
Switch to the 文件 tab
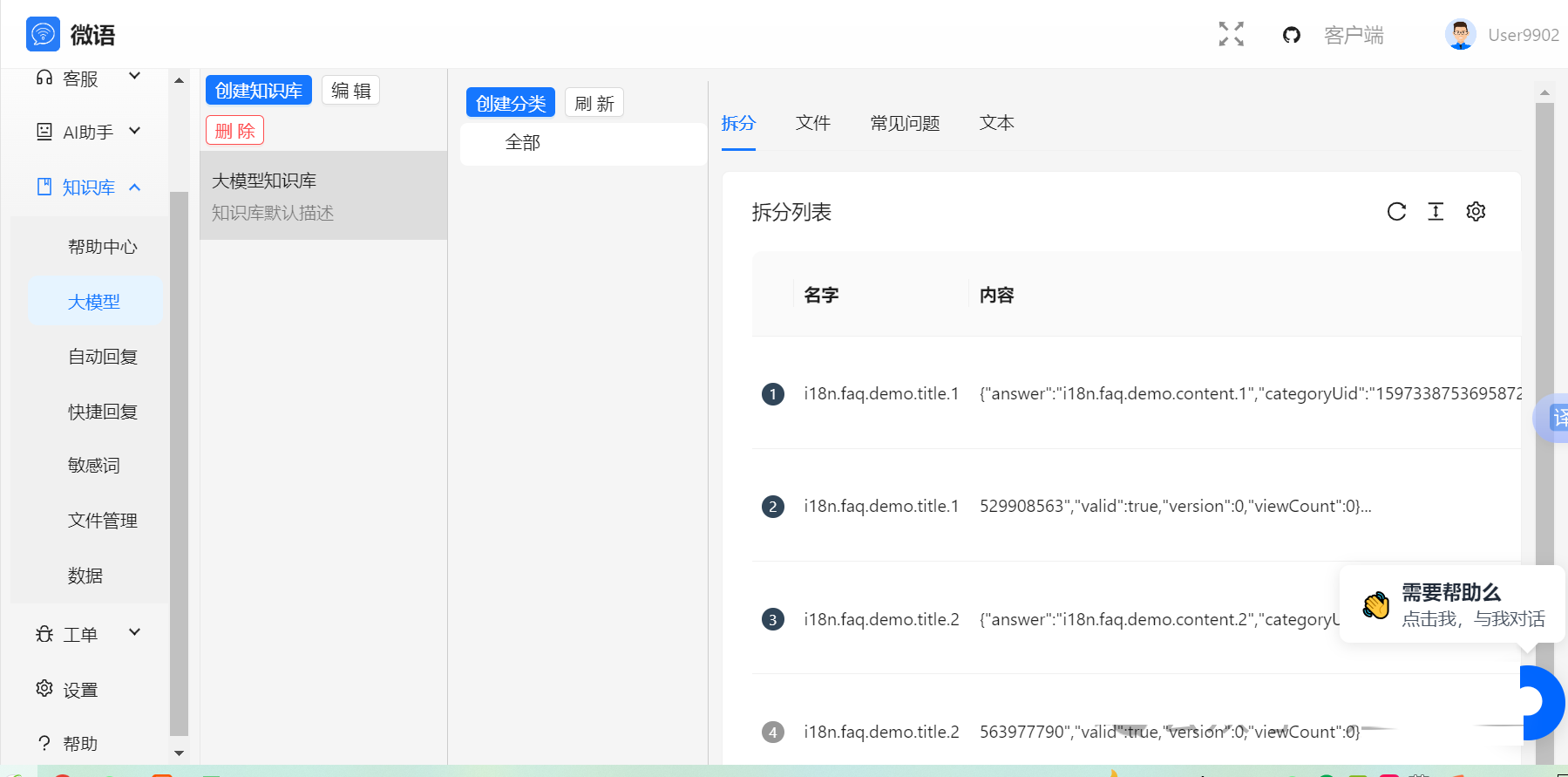(x=812, y=123)
